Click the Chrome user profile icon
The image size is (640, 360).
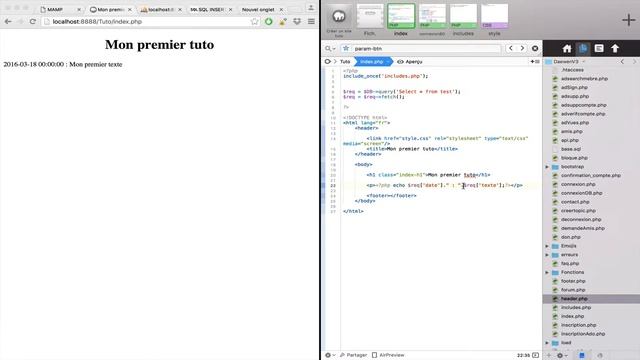311,8
